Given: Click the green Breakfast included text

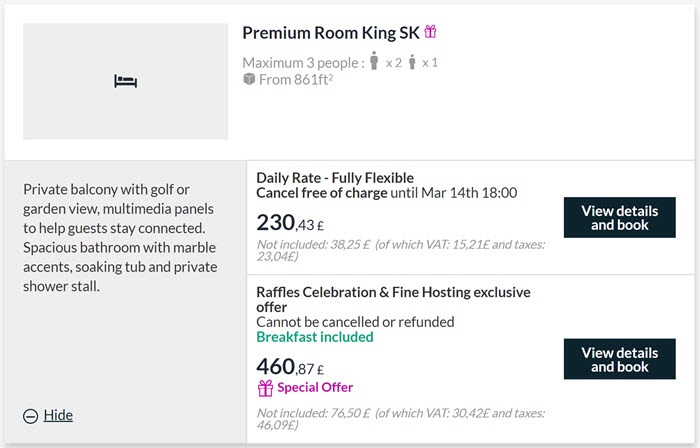Looking at the screenshot, I should click(x=315, y=337).
